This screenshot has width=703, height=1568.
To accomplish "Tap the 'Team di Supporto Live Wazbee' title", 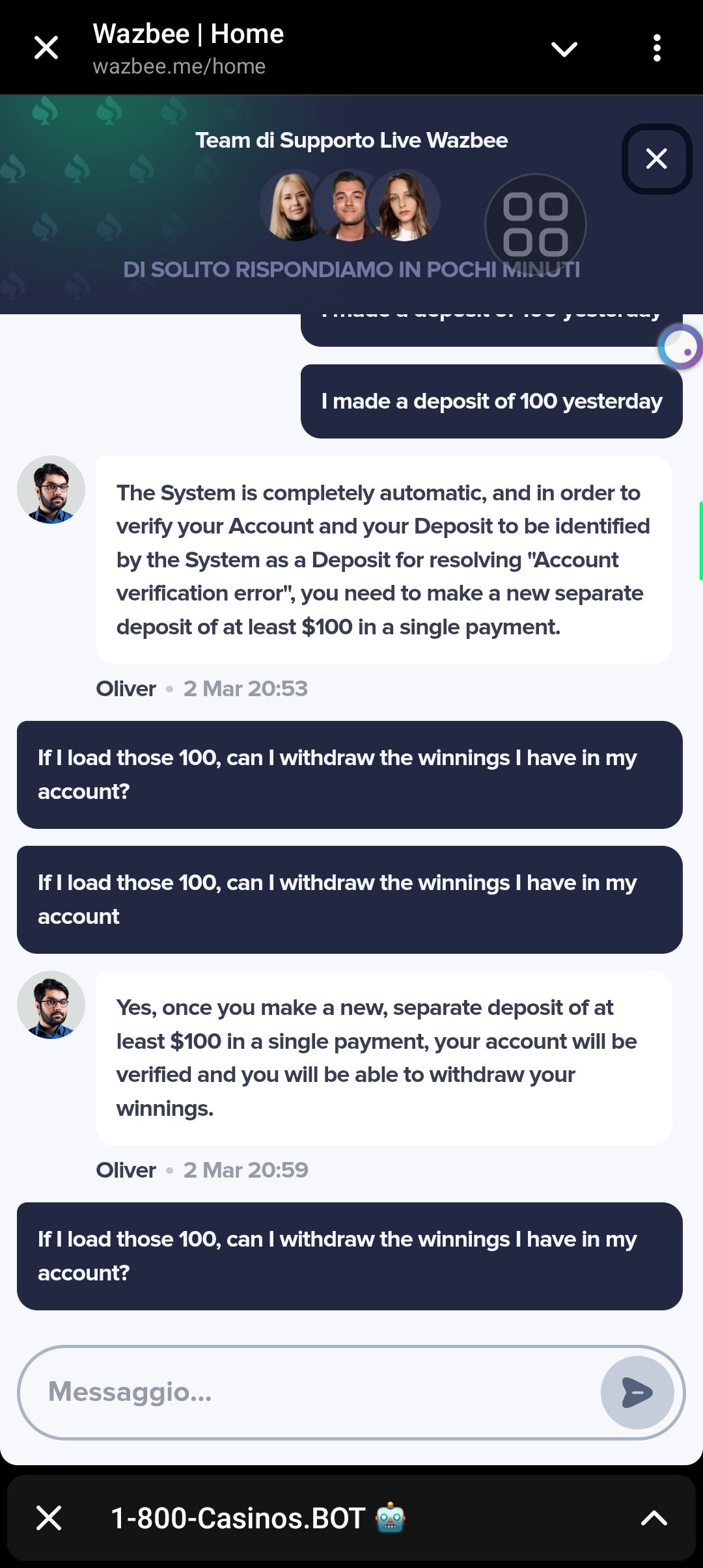I will pyautogui.click(x=351, y=141).
